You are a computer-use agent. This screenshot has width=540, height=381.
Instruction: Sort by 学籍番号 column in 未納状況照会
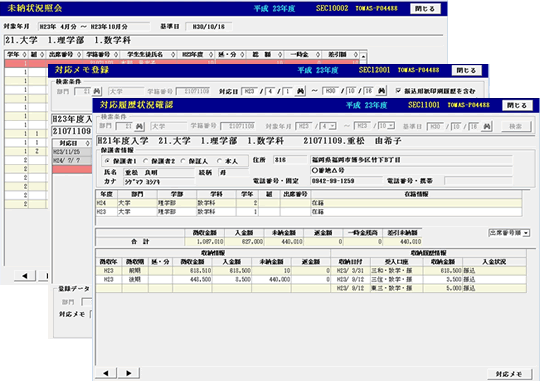click(102, 54)
